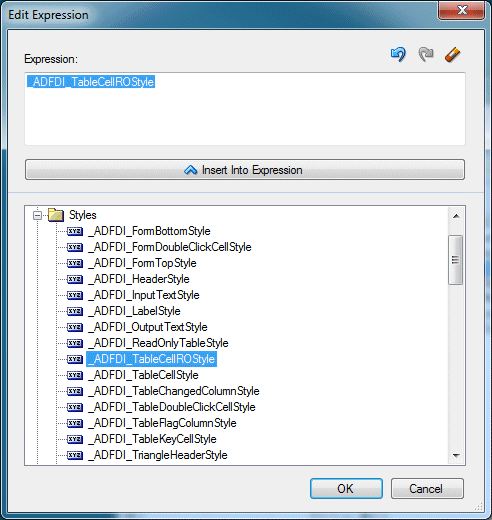Click the xyz icon beside _ADFDI_ReadOnlyTableStyle
492x520 pixels.
[x=75, y=343]
